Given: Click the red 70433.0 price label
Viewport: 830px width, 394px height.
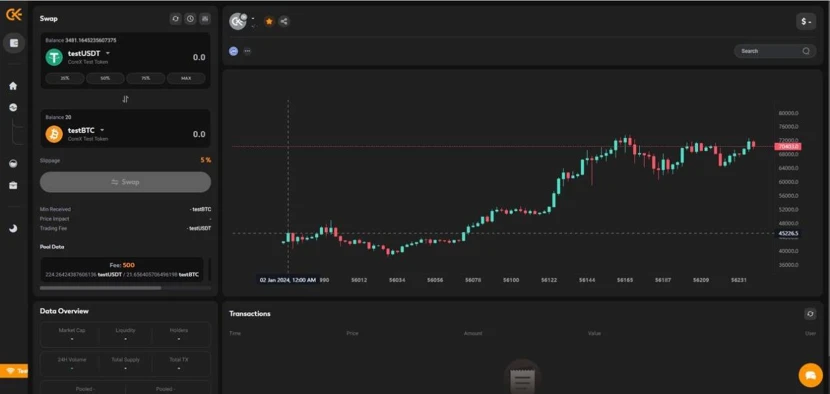Looking at the screenshot, I should (x=787, y=146).
